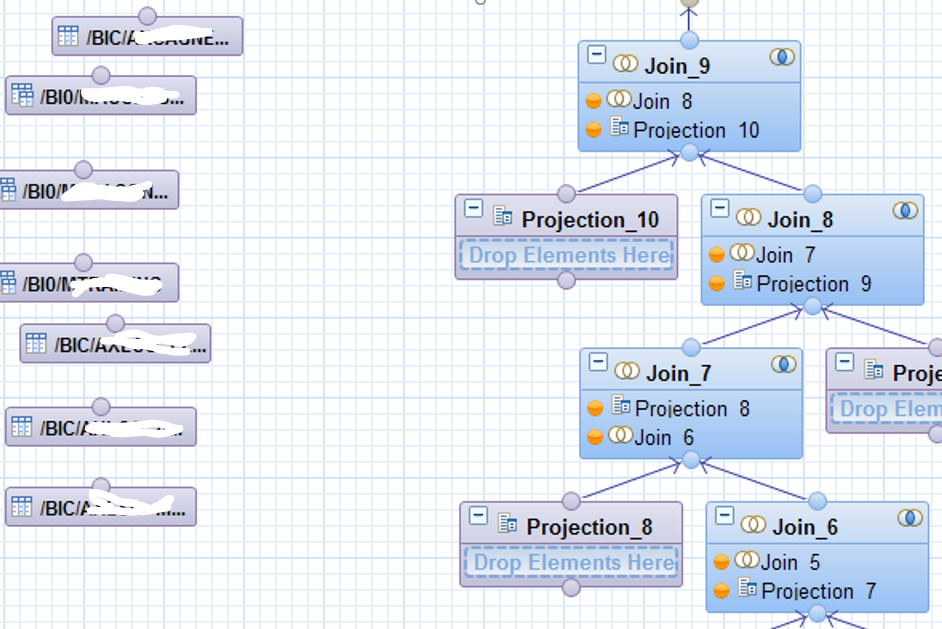Click the join type icon on Join_7

coord(784,364)
